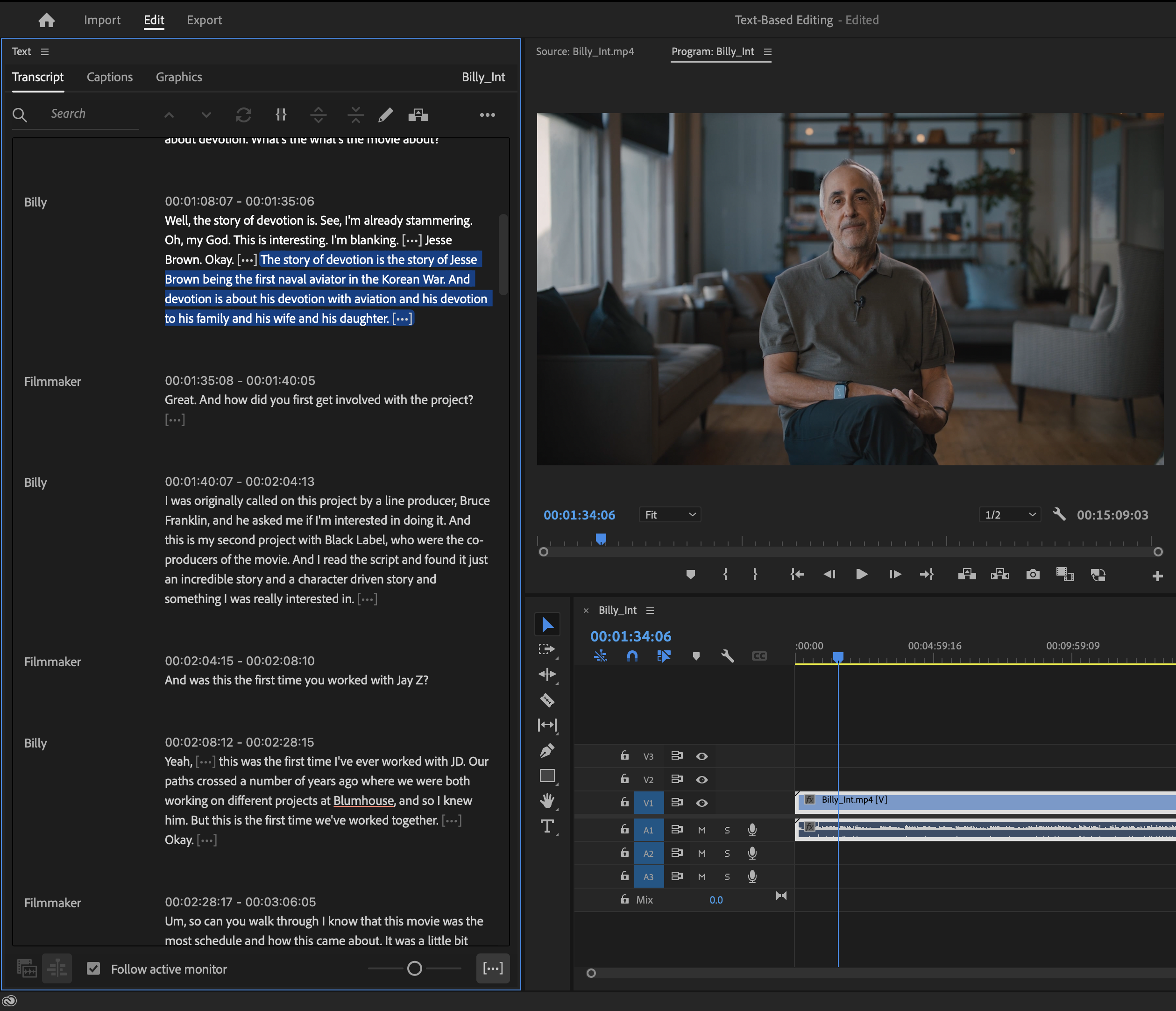1176x1011 pixels.
Task: Click Export in the top menu bar
Action: pyautogui.click(x=203, y=19)
